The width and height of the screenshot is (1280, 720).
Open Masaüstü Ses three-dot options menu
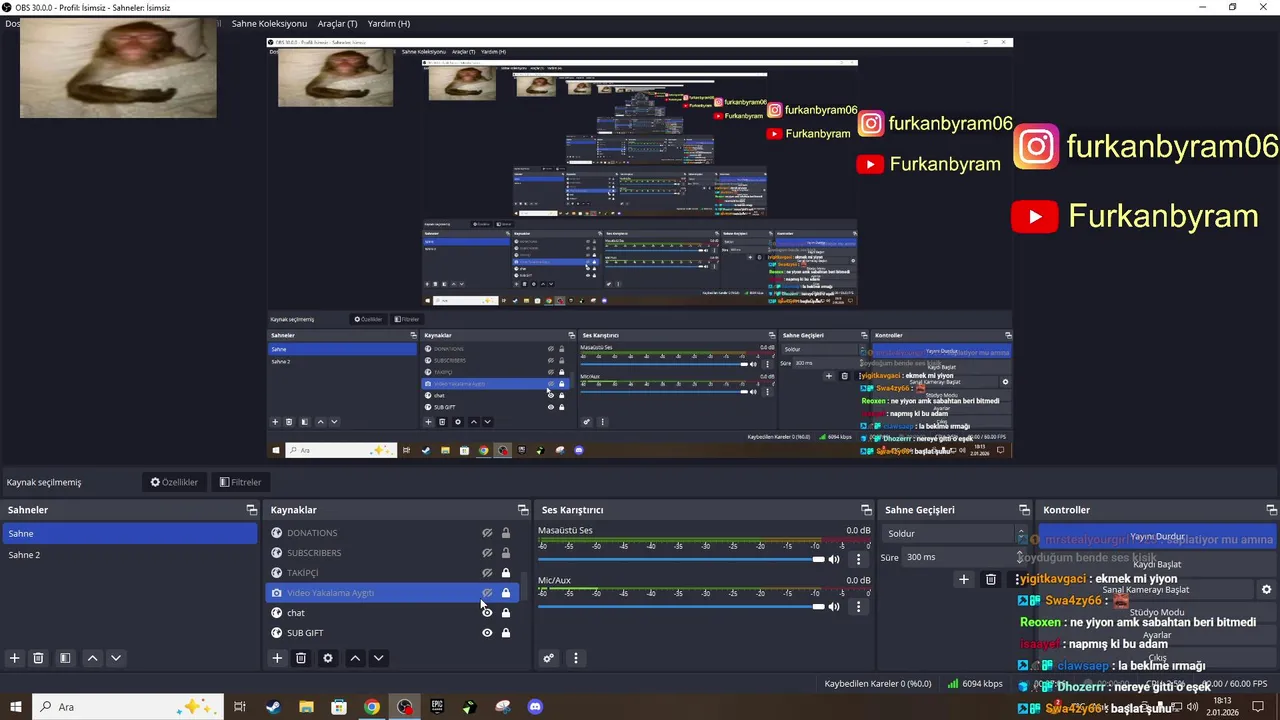pyautogui.click(x=858, y=559)
